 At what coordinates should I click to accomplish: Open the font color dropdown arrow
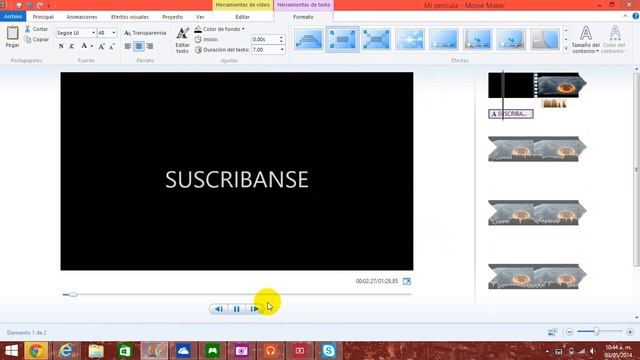(x=92, y=46)
